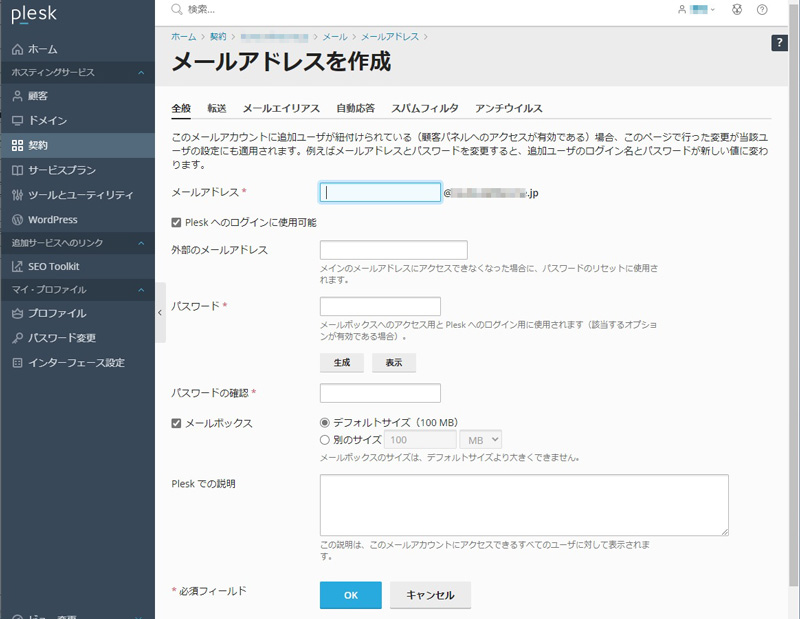Viewport: 800px width, 619px height.
Task: Toggle the Mailbox (メールボックス) checkbox
Action: click(x=177, y=423)
